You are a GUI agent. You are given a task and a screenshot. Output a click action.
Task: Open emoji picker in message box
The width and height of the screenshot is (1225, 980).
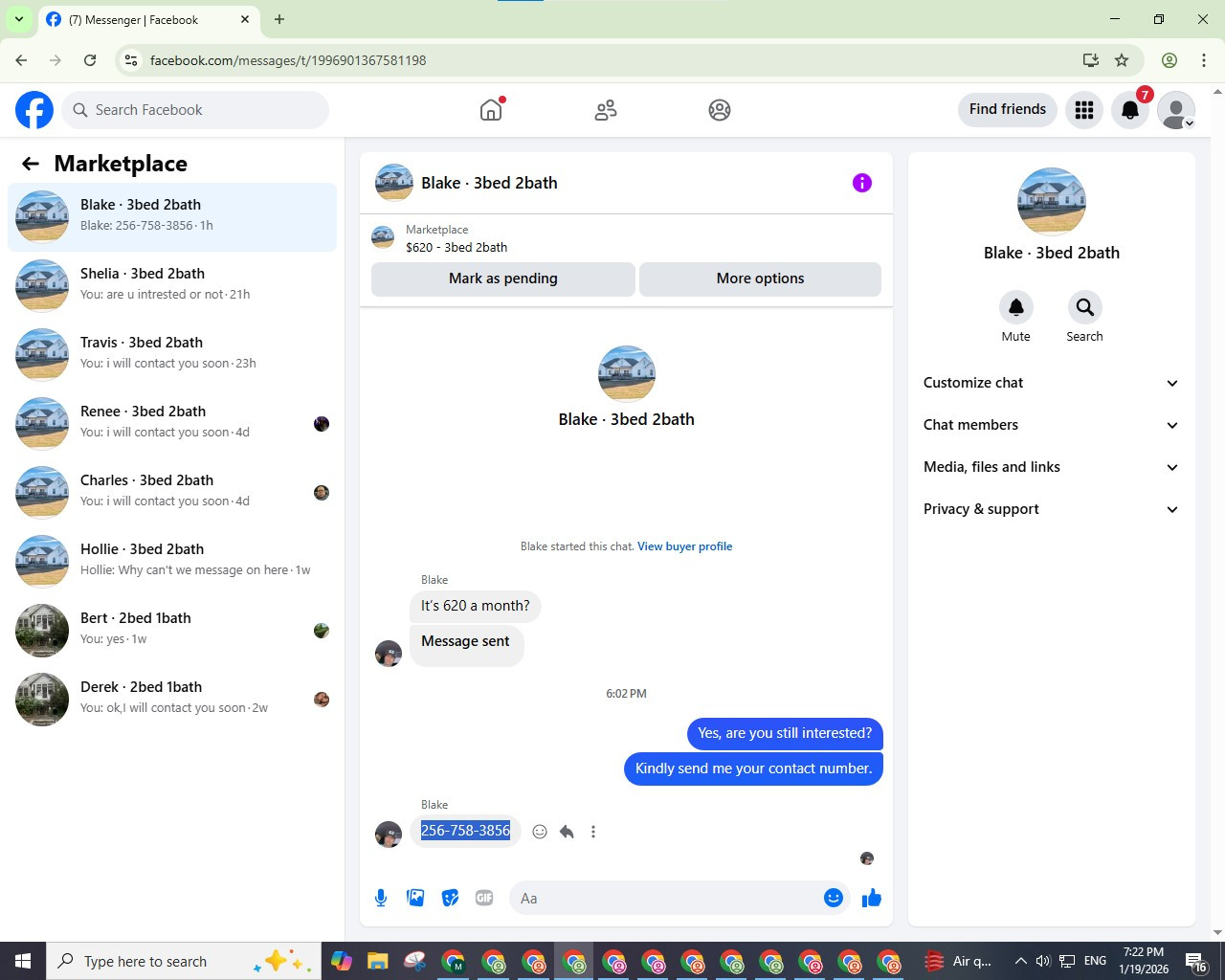[x=834, y=898]
